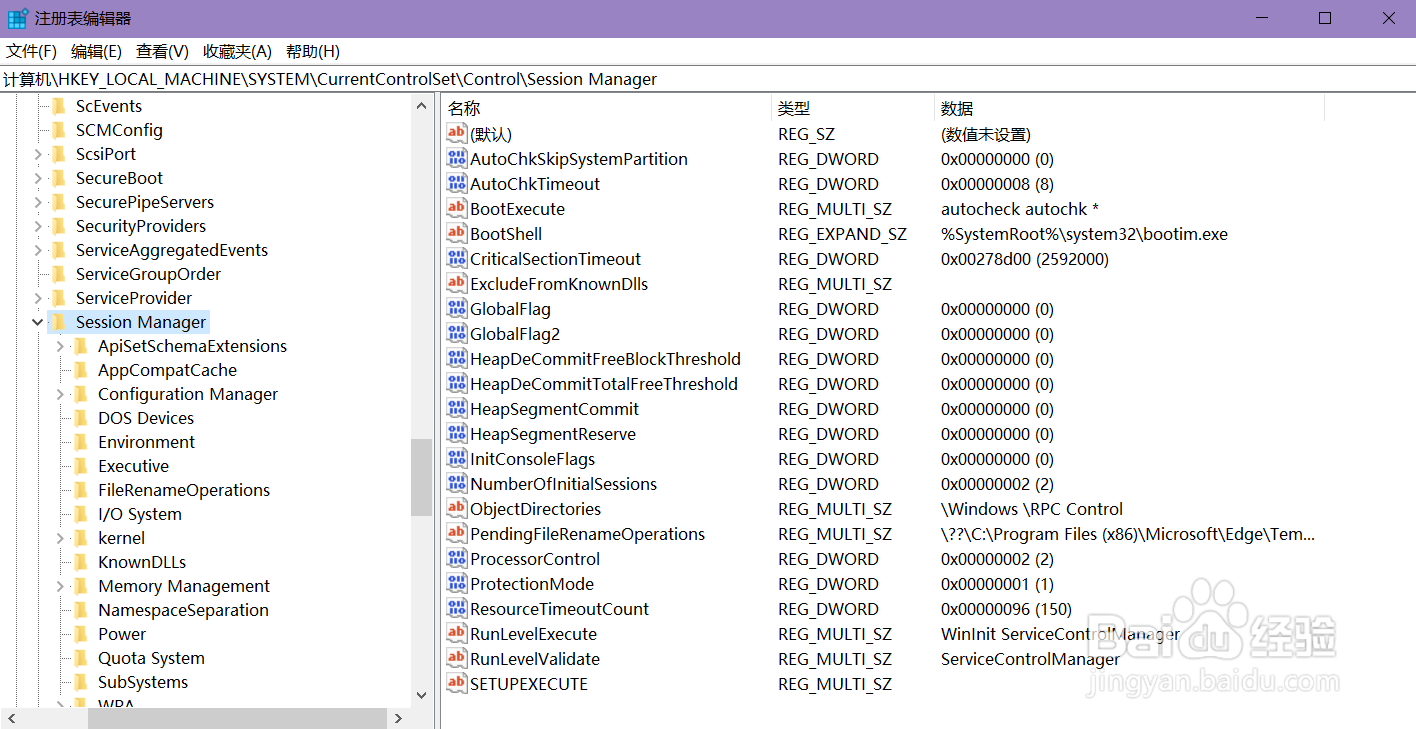1416x729 pixels.
Task: Select the Quota System key
Action: tap(151, 658)
